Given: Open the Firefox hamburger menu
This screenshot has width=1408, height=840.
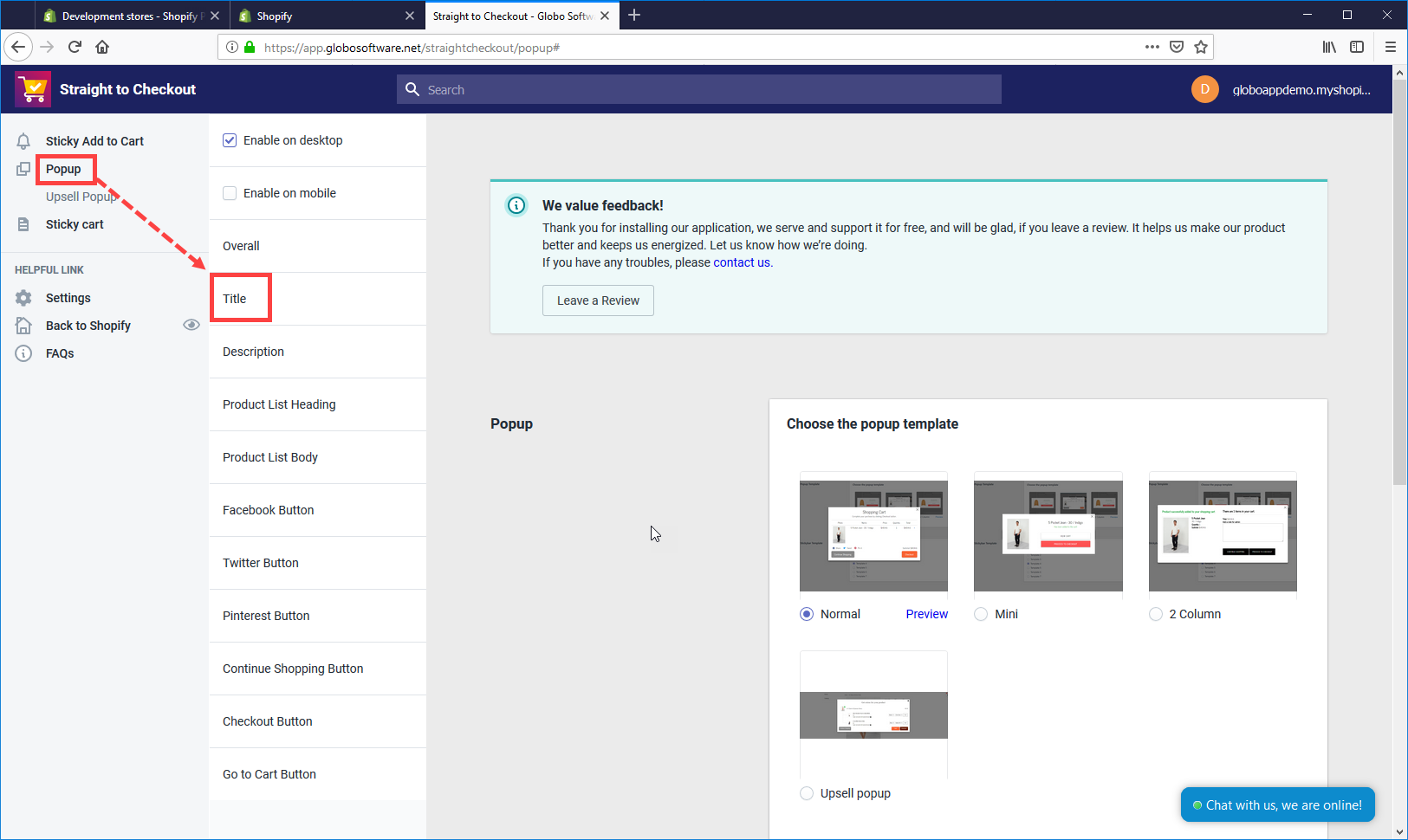Looking at the screenshot, I should [1390, 47].
